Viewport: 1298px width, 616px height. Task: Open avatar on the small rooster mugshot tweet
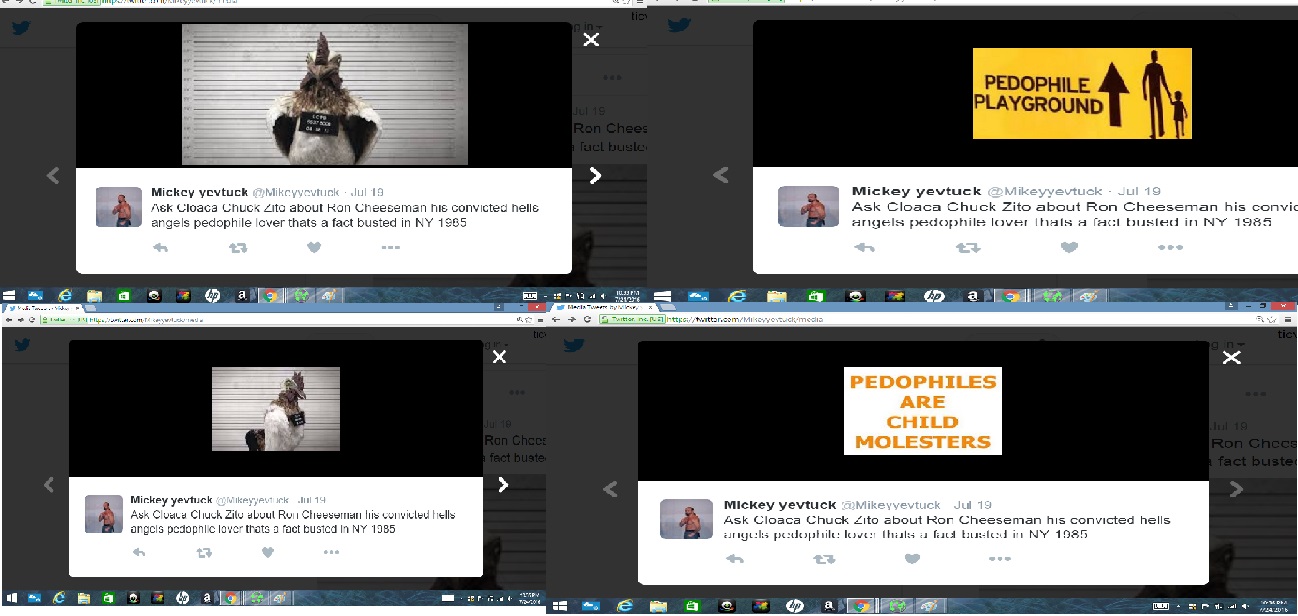click(x=104, y=514)
